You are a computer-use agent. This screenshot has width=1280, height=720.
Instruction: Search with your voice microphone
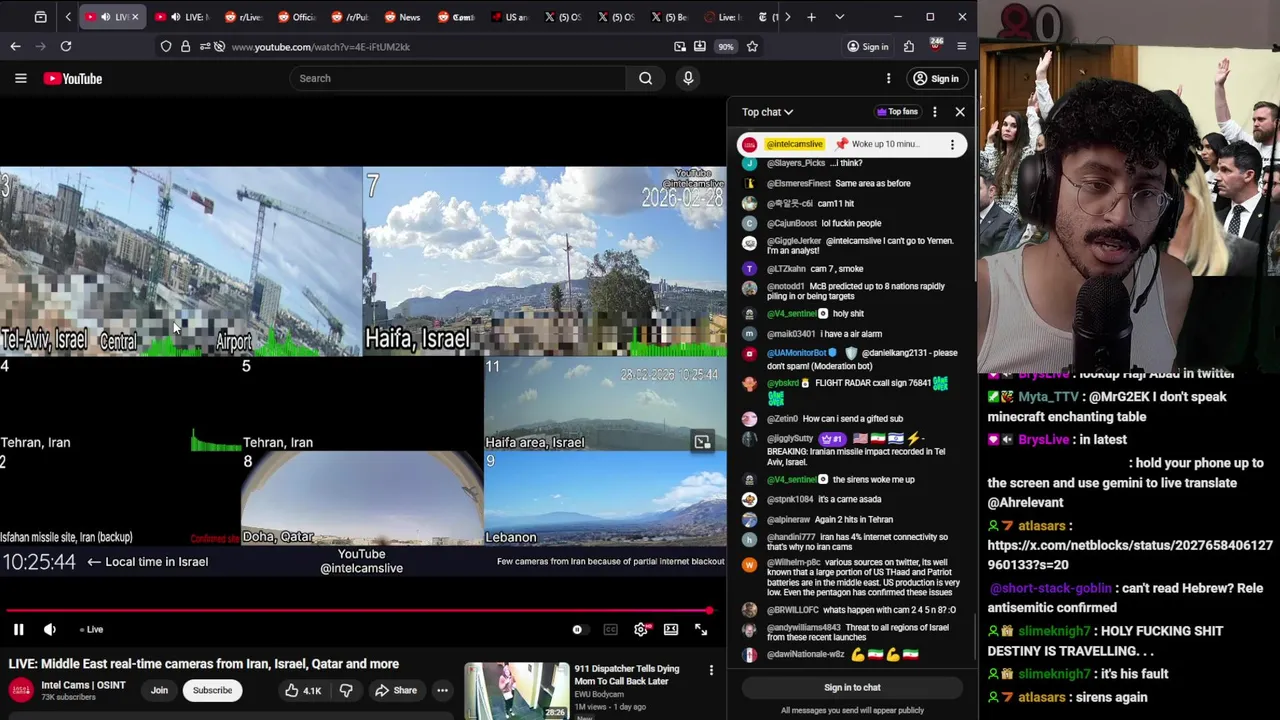point(688,78)
